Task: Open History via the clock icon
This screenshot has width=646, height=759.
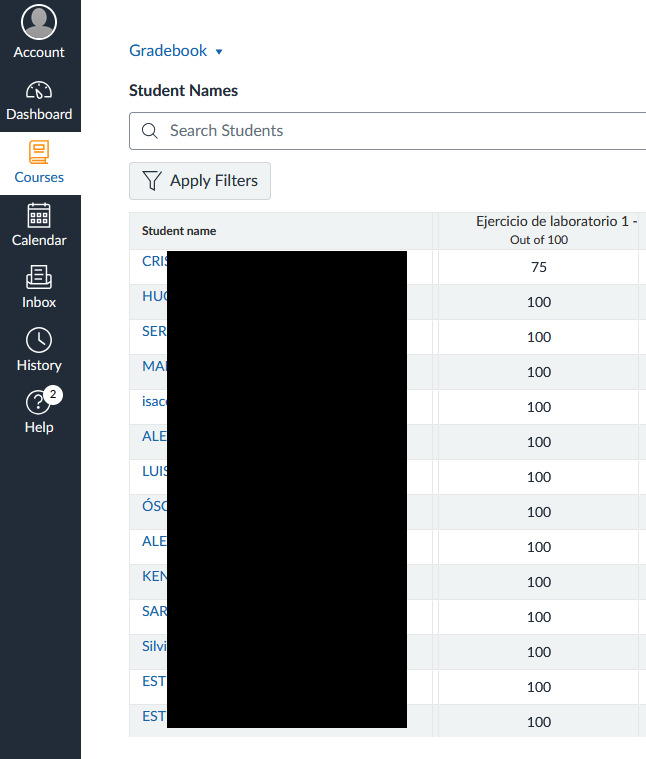Action: click(x=39, y=340)
